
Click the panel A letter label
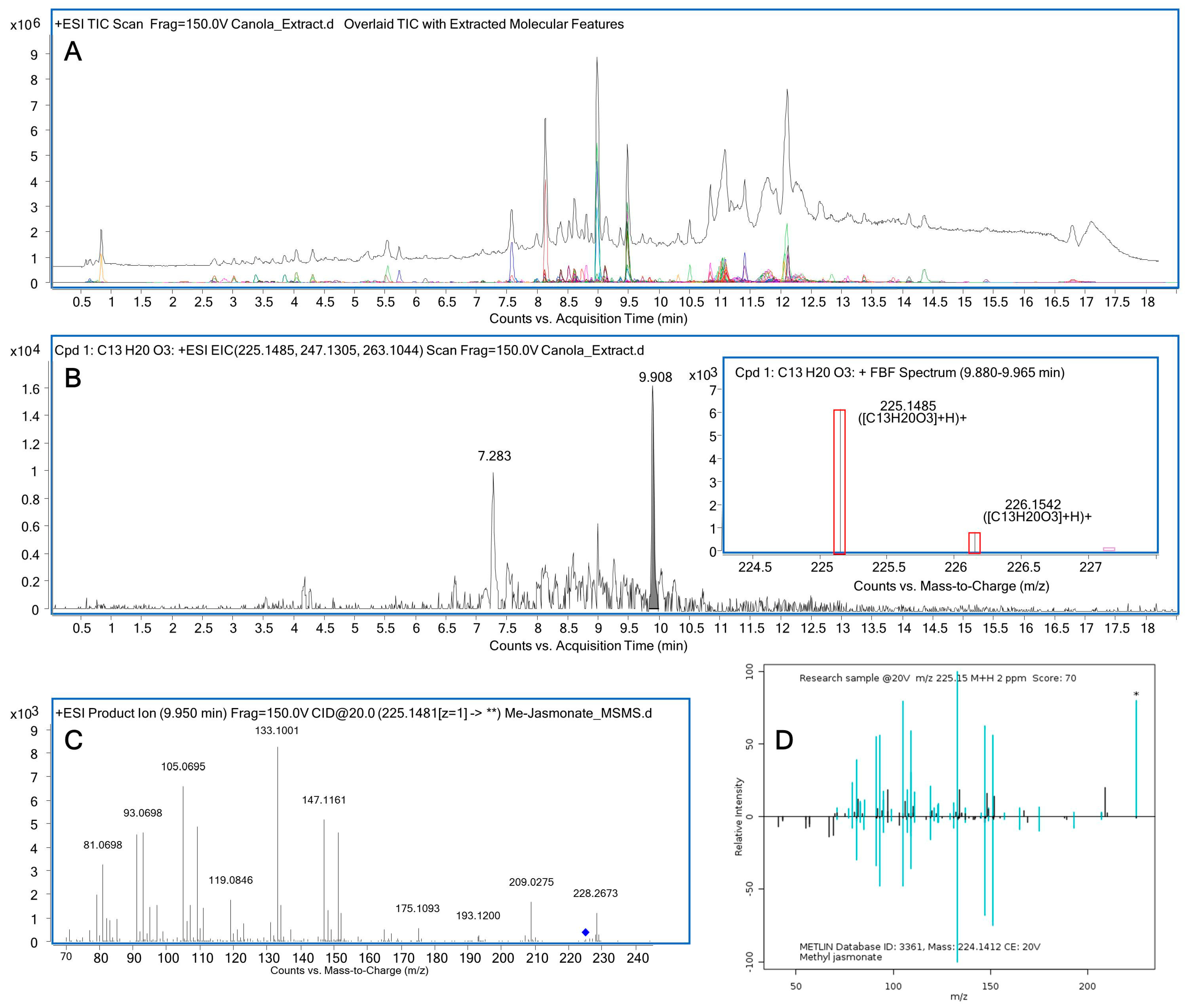tap(73, 51)
